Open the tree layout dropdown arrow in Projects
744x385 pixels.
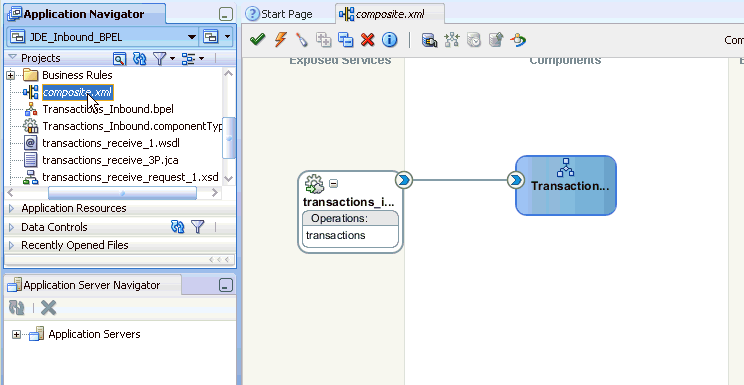tap(201, 58)
